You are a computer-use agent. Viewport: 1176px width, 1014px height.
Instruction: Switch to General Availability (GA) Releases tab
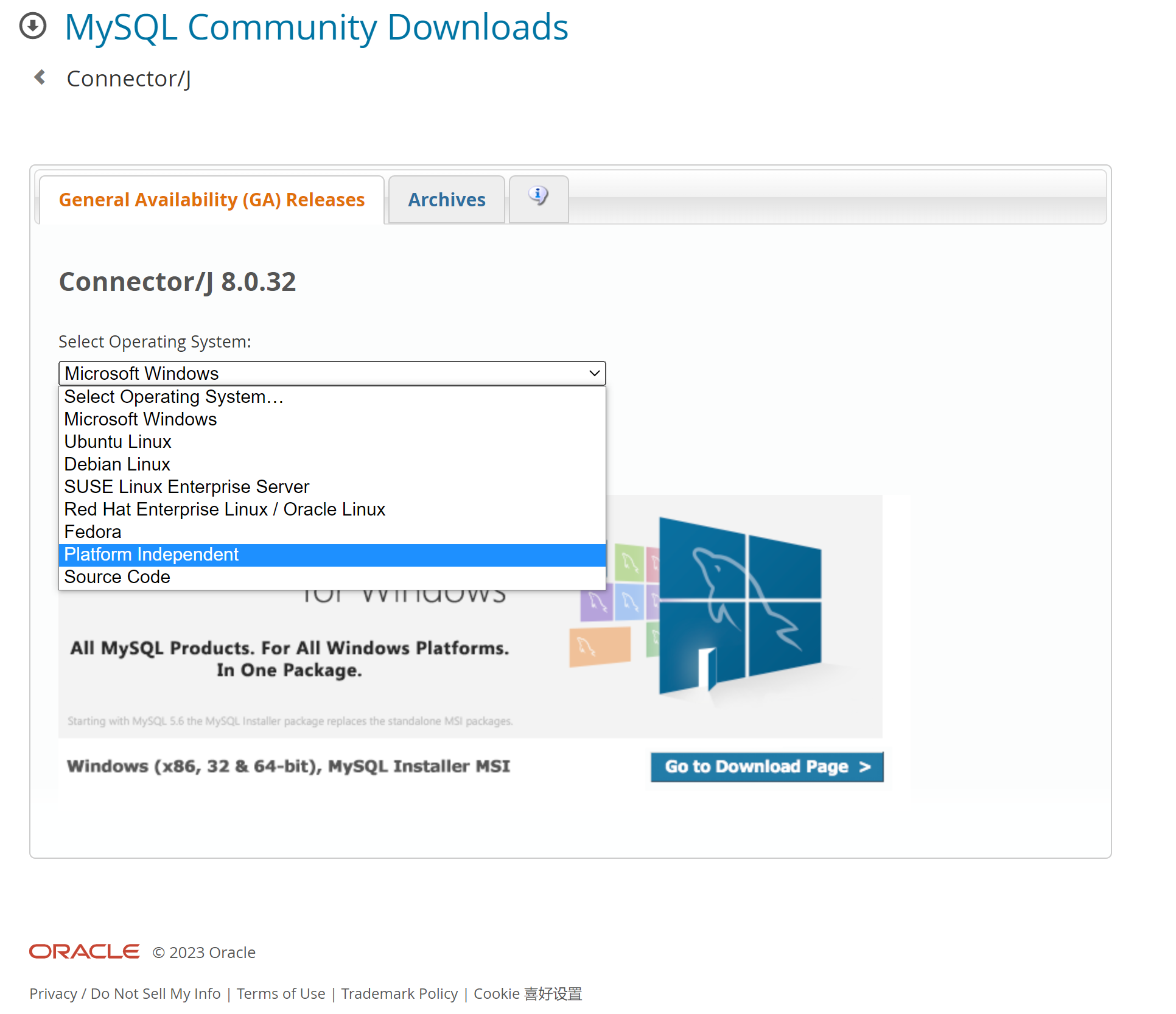pos(212,200)
